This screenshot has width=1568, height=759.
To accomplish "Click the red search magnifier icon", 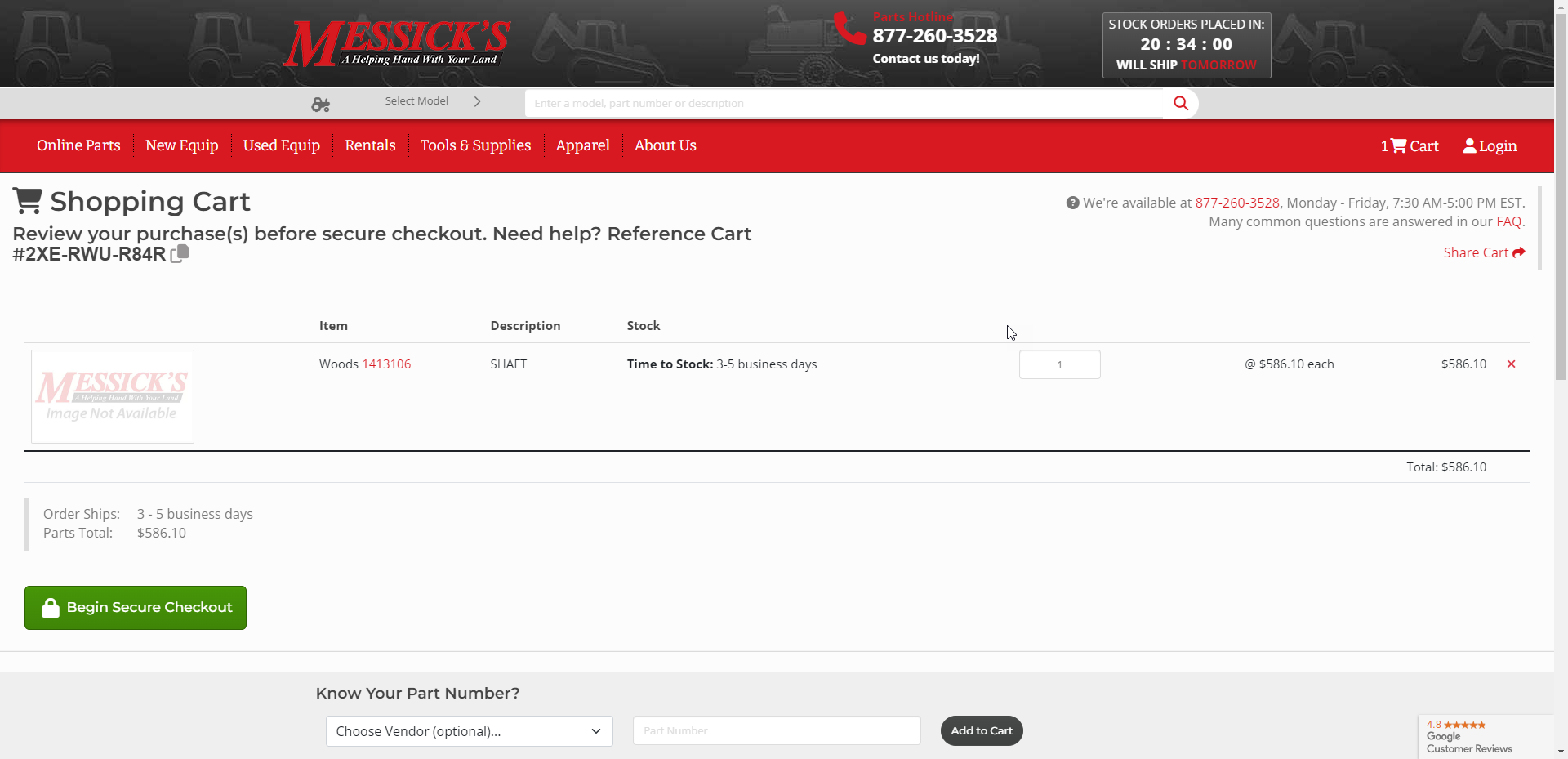I will tap(1181, 103).
